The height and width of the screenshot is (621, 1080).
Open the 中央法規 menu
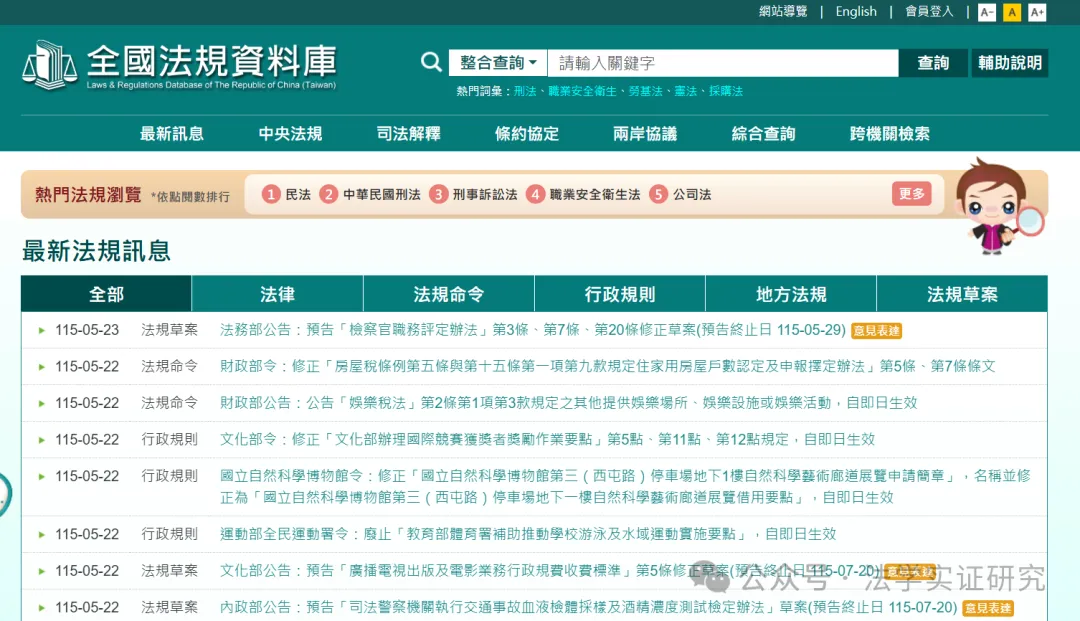(x=290, y=134)
